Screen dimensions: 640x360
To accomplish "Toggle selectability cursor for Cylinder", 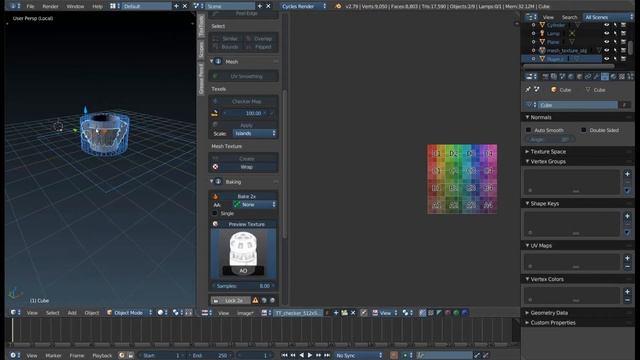I will (x=615, y=25).
